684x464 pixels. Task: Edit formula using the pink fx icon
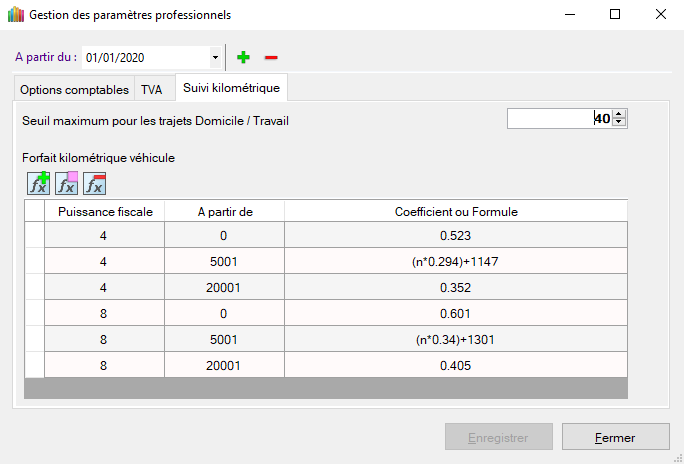(67, 183)
